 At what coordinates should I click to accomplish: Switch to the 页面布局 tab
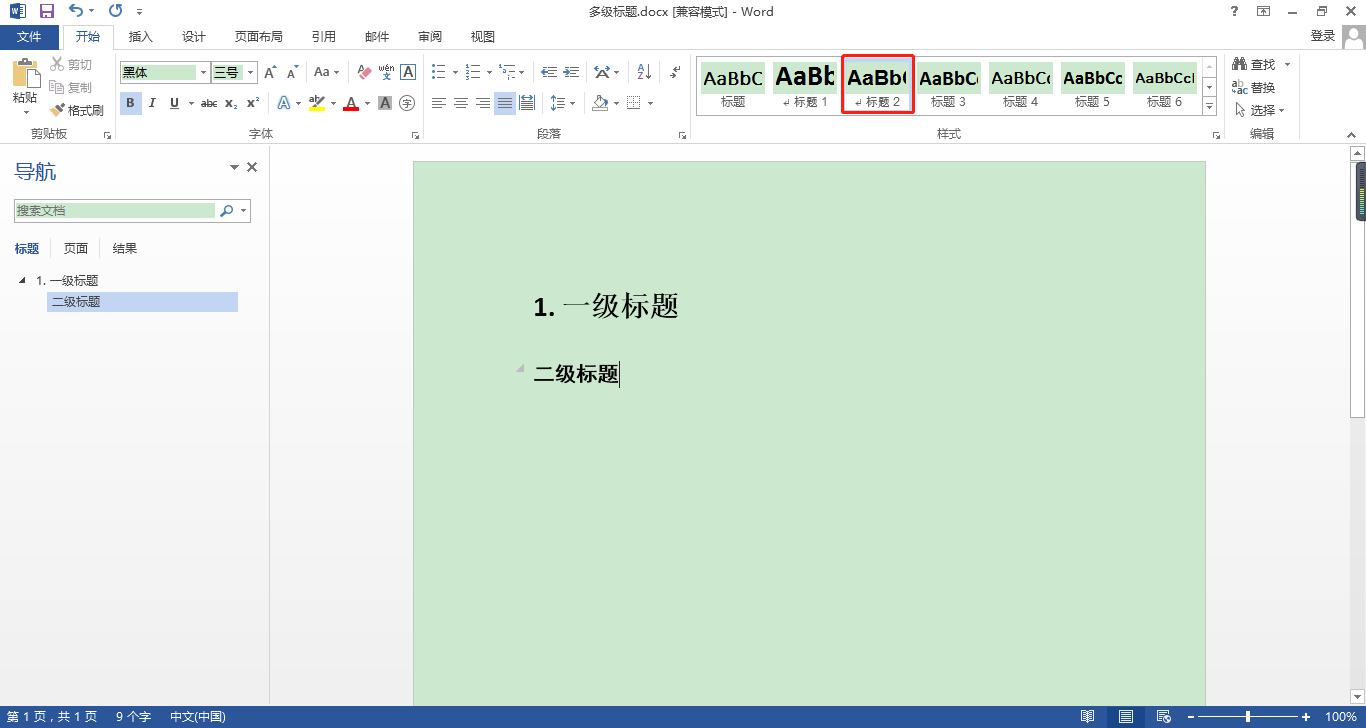[259, 37]
